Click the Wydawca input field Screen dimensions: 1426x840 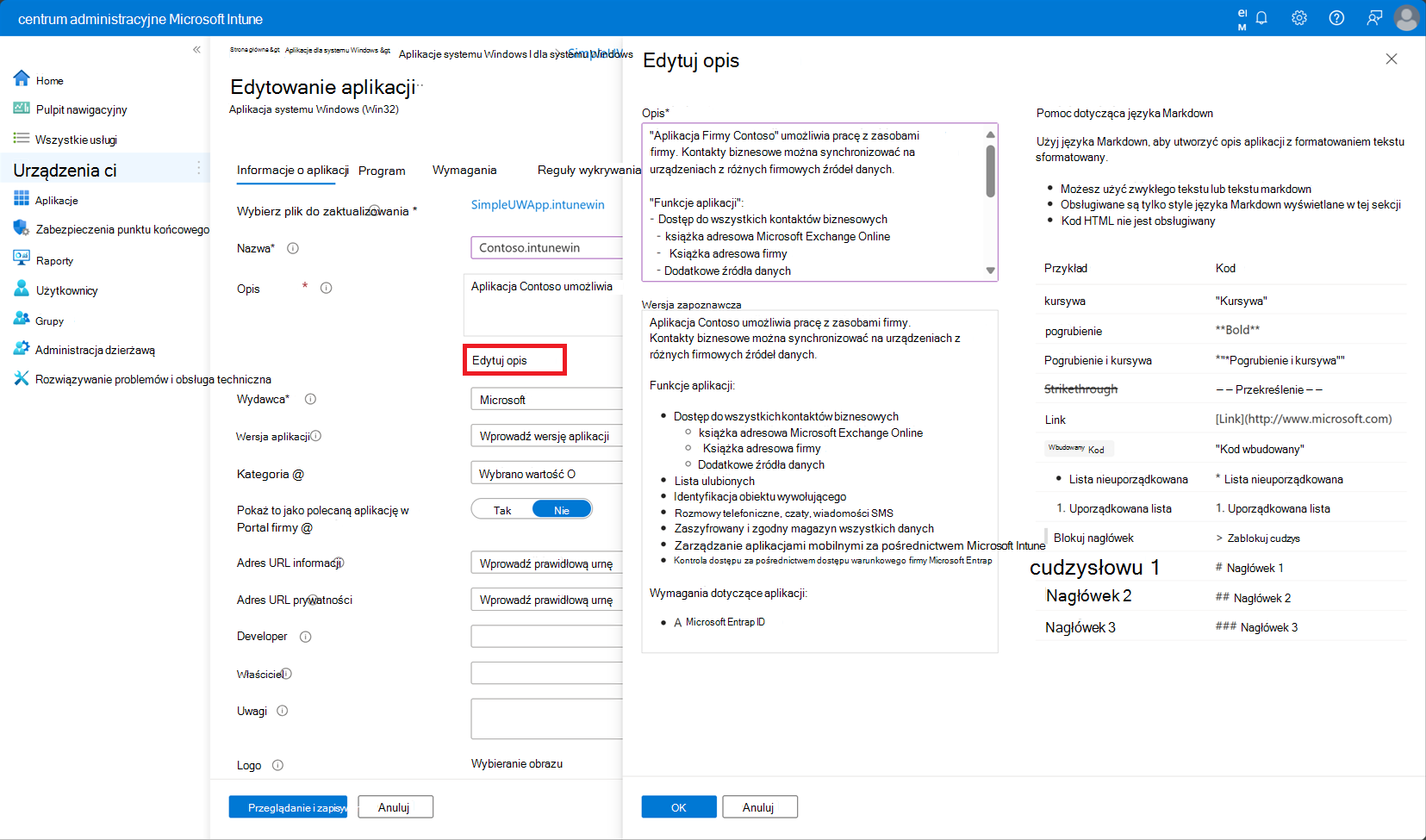click(x=546, y=399)
